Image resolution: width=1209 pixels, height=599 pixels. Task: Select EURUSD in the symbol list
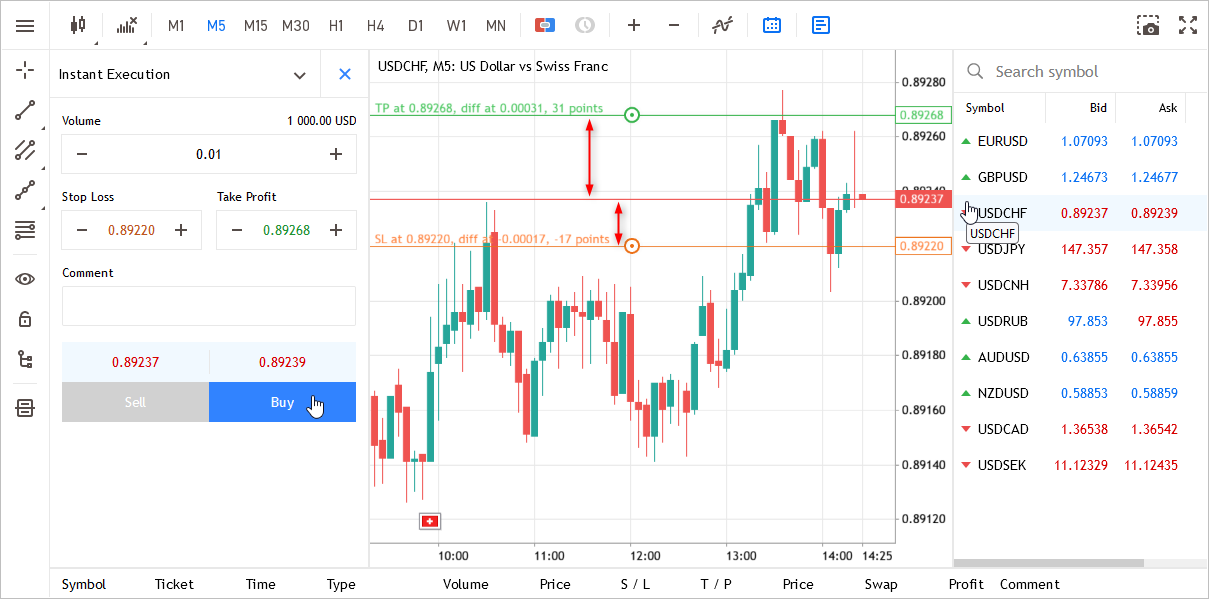click(1002, 141)
